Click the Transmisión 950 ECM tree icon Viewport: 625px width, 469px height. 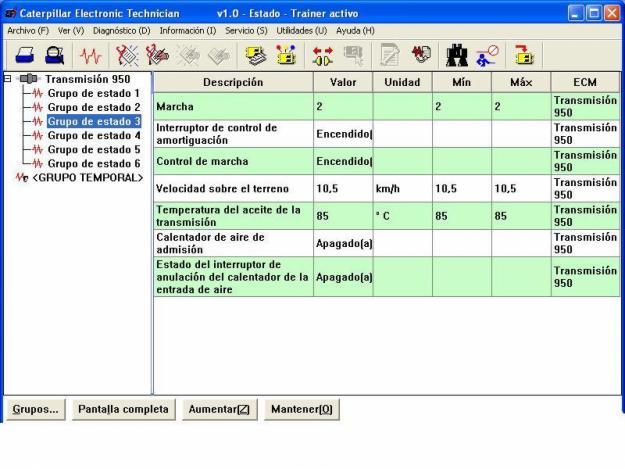[29, 79]
